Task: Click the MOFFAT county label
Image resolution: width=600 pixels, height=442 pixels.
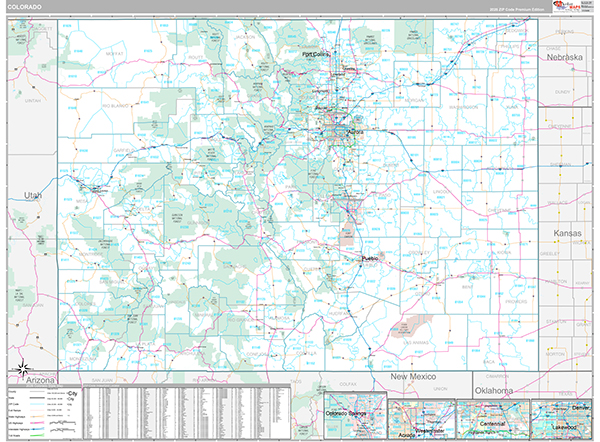Action: pos(114,54)
